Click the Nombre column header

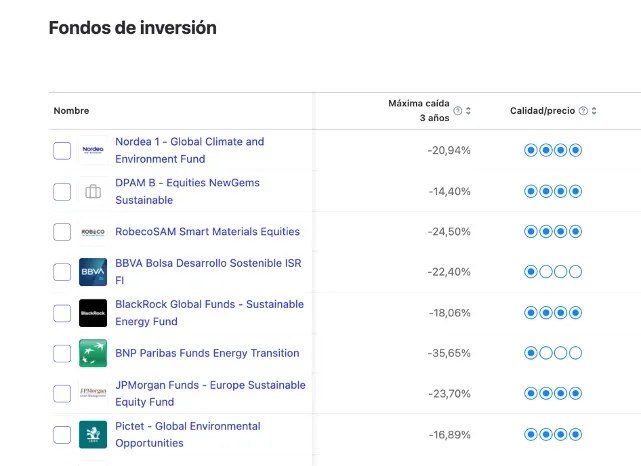pos(71,111)
